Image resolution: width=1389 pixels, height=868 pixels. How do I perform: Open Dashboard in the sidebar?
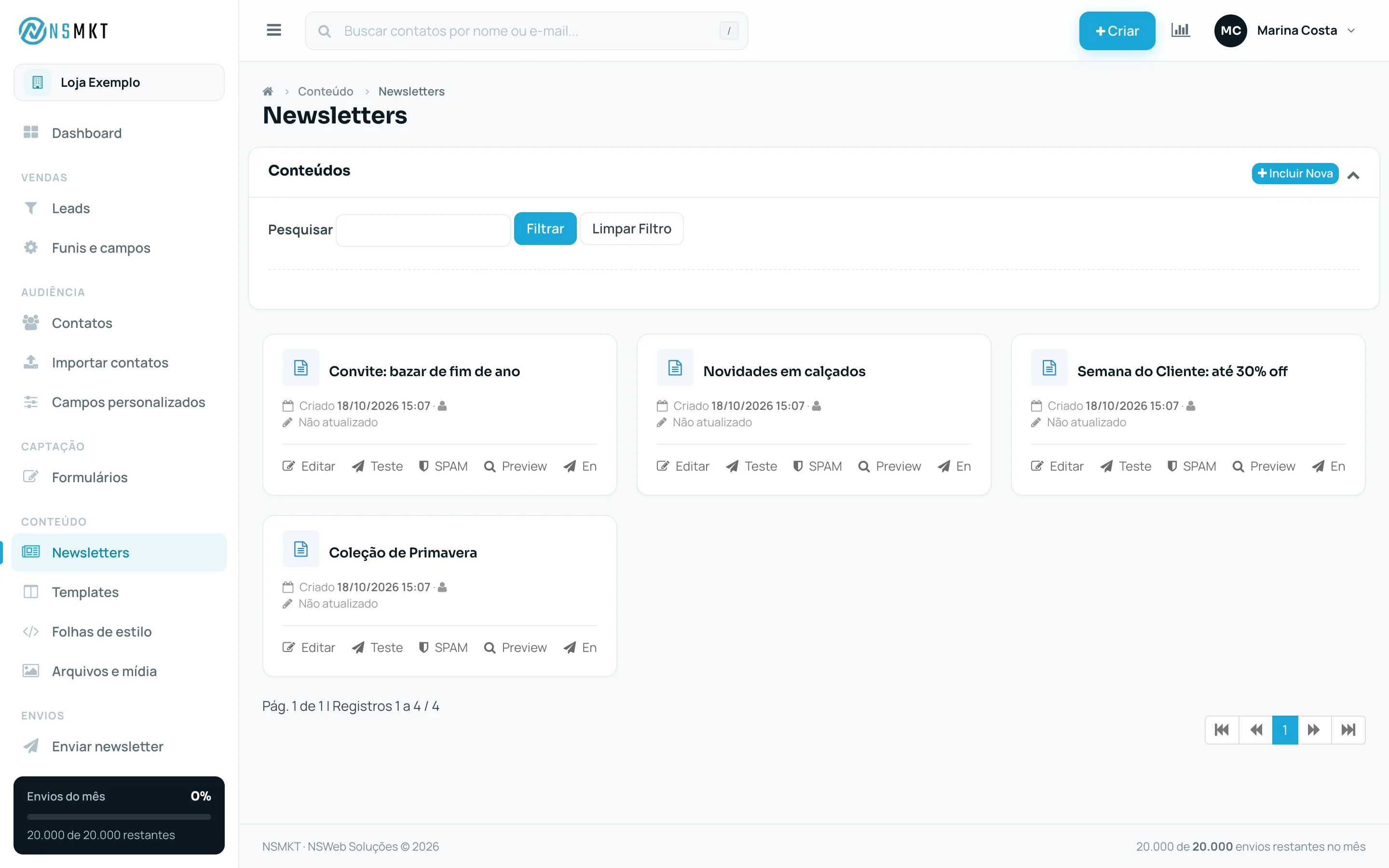(119, 133)
